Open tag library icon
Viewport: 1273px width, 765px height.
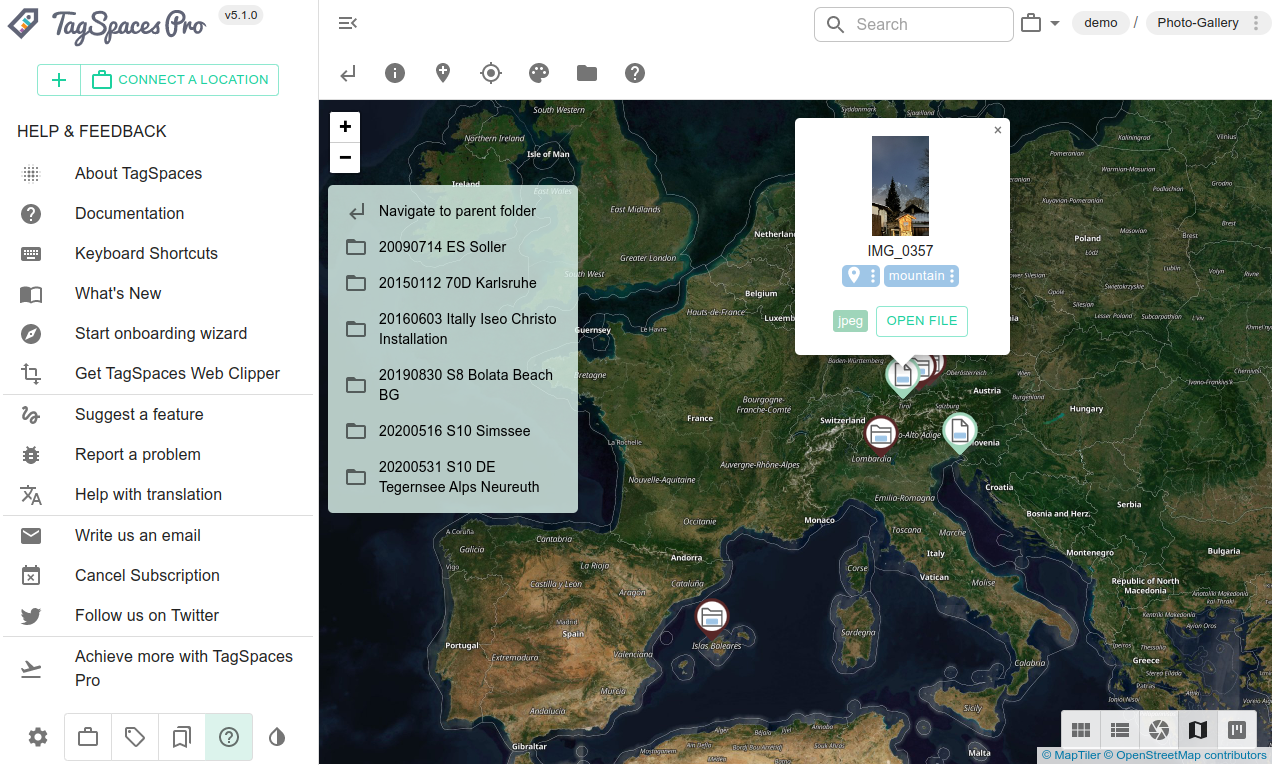tap(135, 737)
